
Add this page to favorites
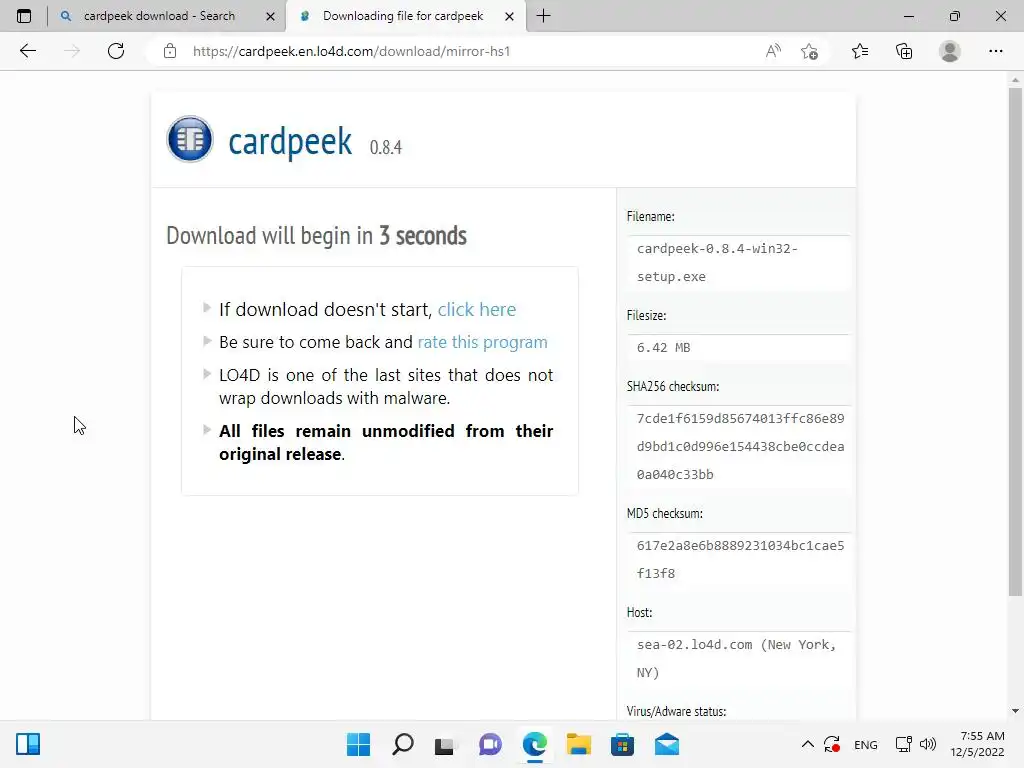(x=809, y=51)
